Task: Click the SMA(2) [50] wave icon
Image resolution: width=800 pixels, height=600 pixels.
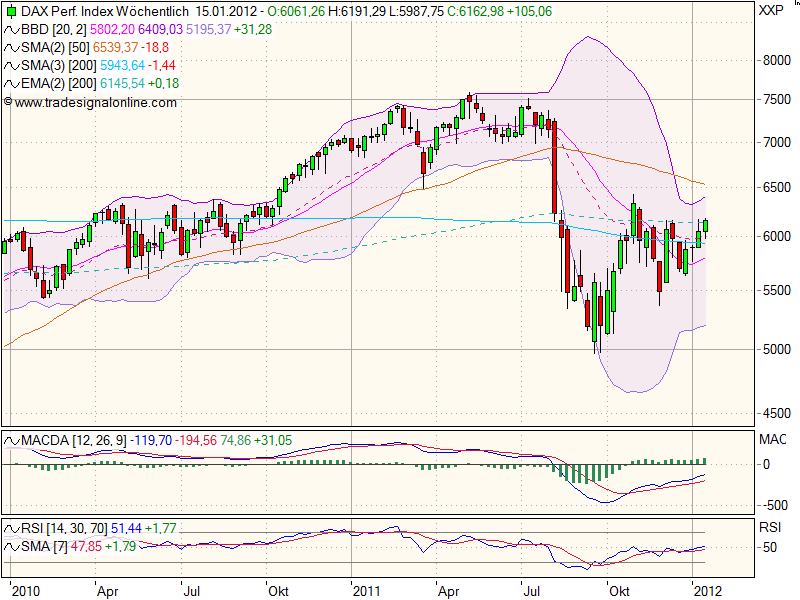Action: click(11, 47)
